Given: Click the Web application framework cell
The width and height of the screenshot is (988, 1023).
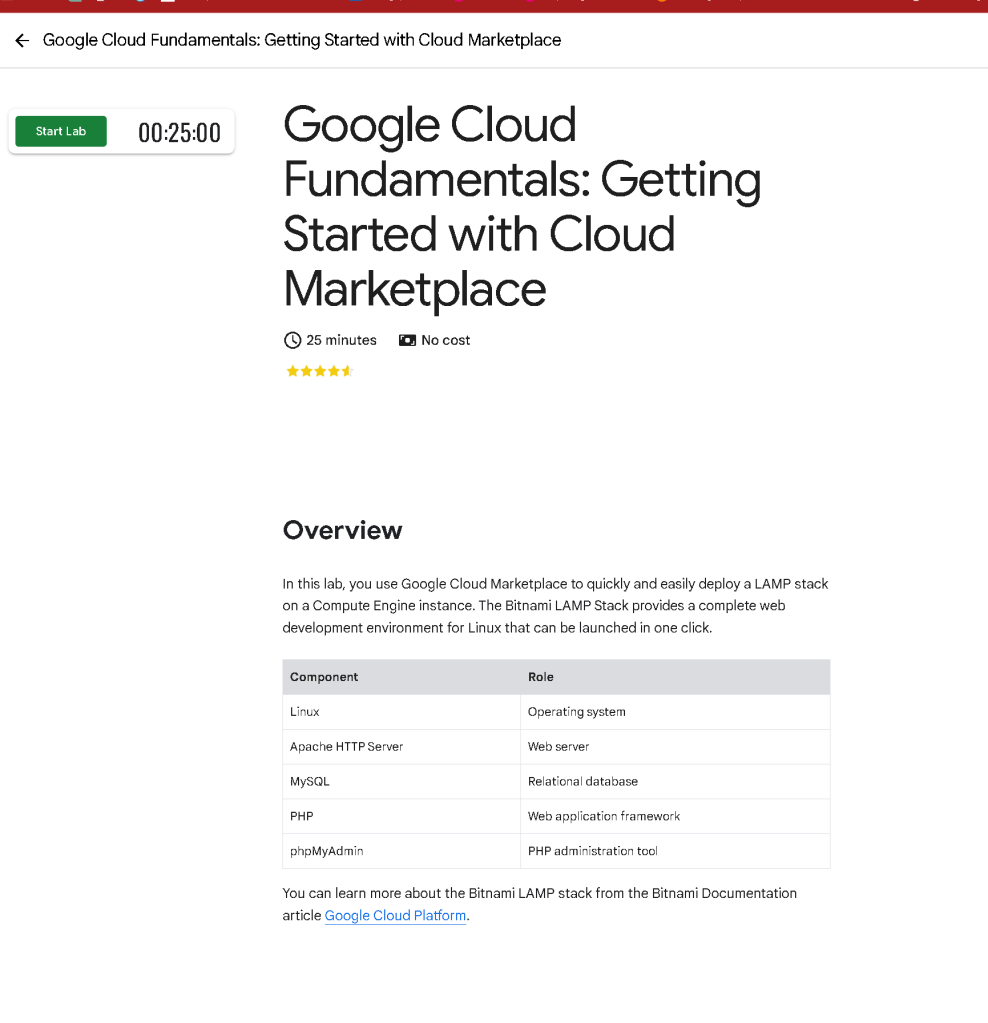Looking at the screenshot, I should [675, 816].
